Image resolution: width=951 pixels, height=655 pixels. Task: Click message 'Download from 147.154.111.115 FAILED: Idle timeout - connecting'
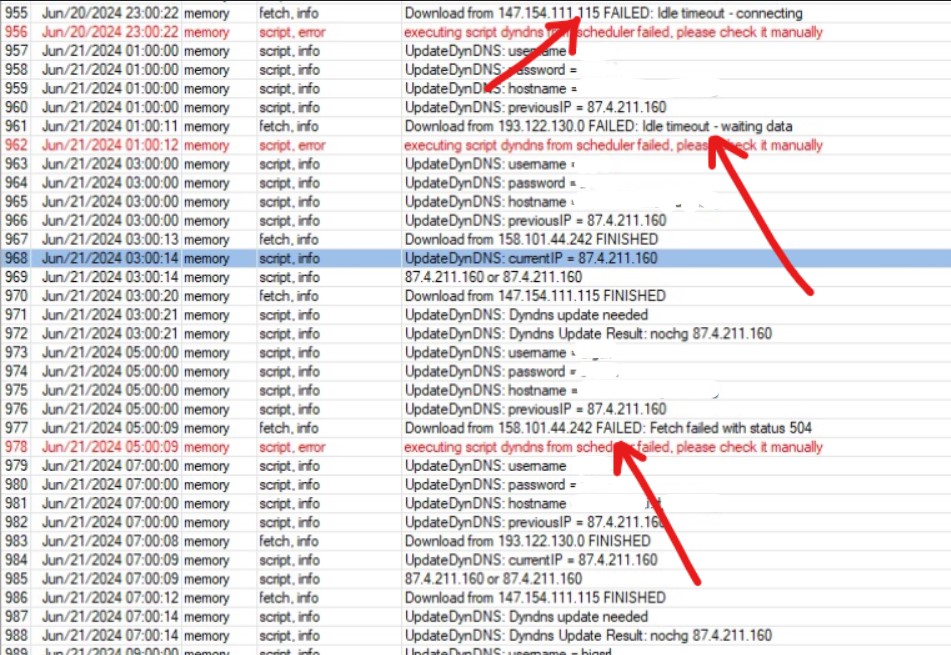[603, 13]
